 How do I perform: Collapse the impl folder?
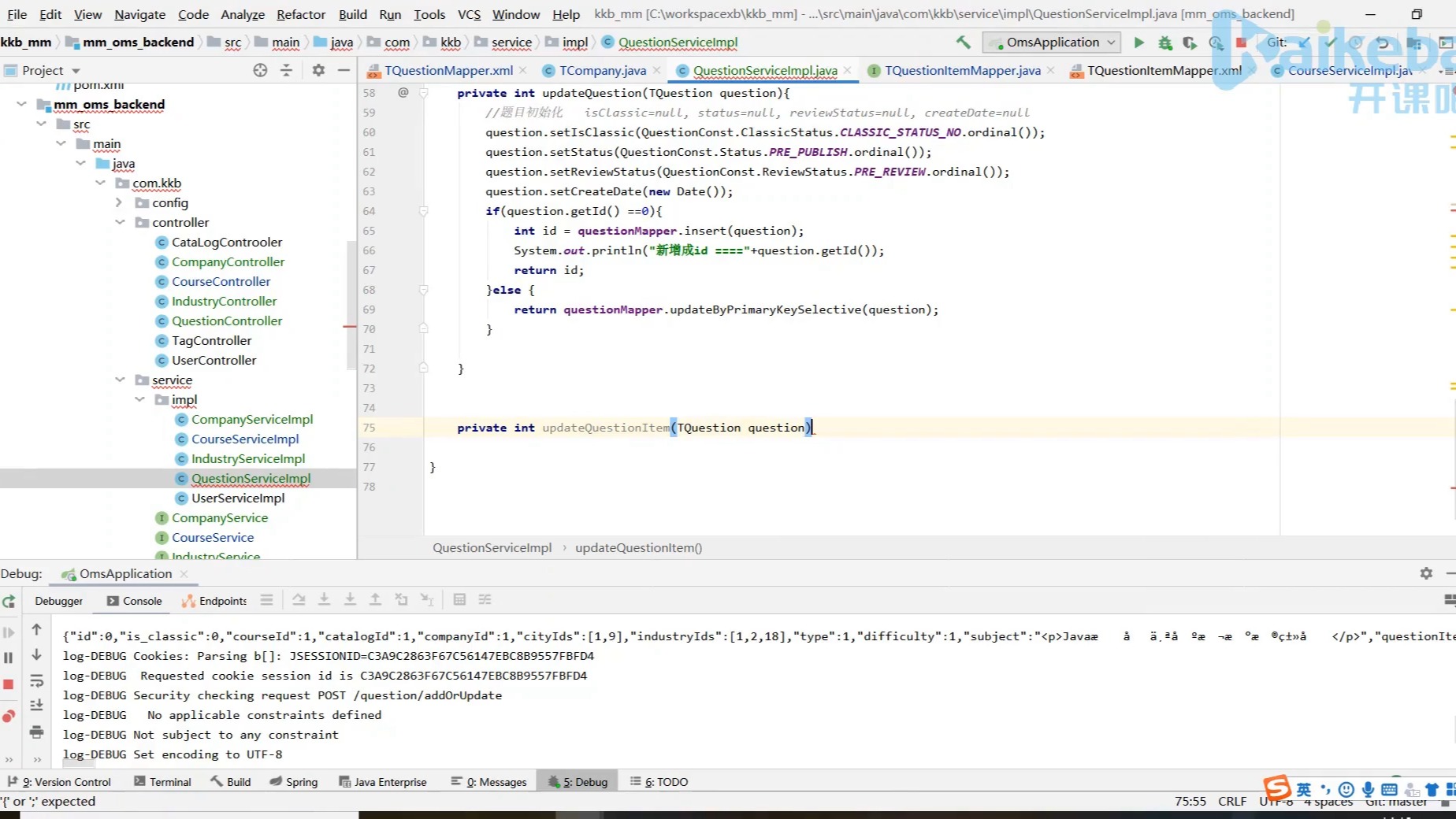click(139, 399)
